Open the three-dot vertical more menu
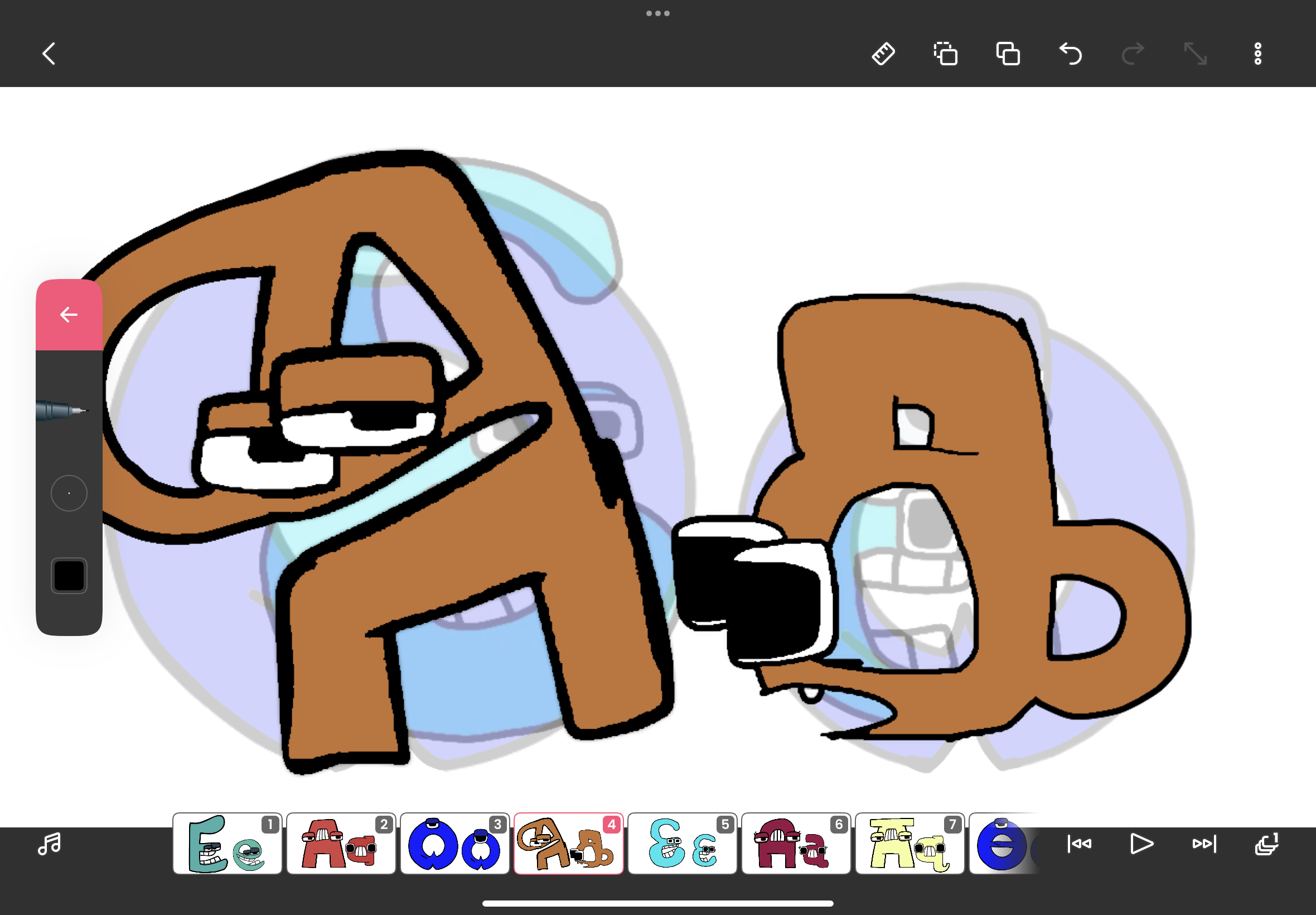This screenshot has width=1316, height=915. click(1257, 54)
